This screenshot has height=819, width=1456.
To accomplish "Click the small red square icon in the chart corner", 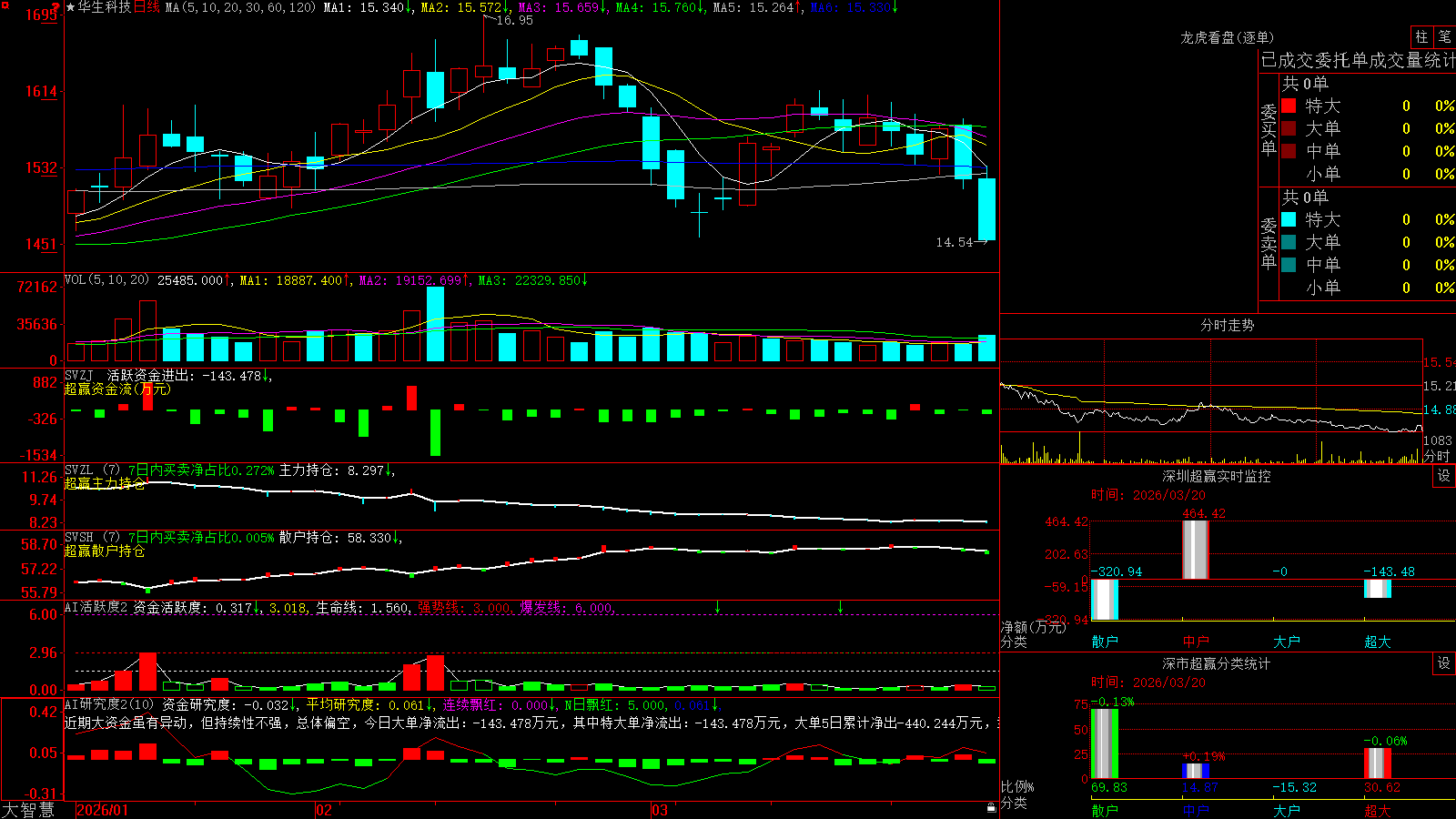I will 4,5.
